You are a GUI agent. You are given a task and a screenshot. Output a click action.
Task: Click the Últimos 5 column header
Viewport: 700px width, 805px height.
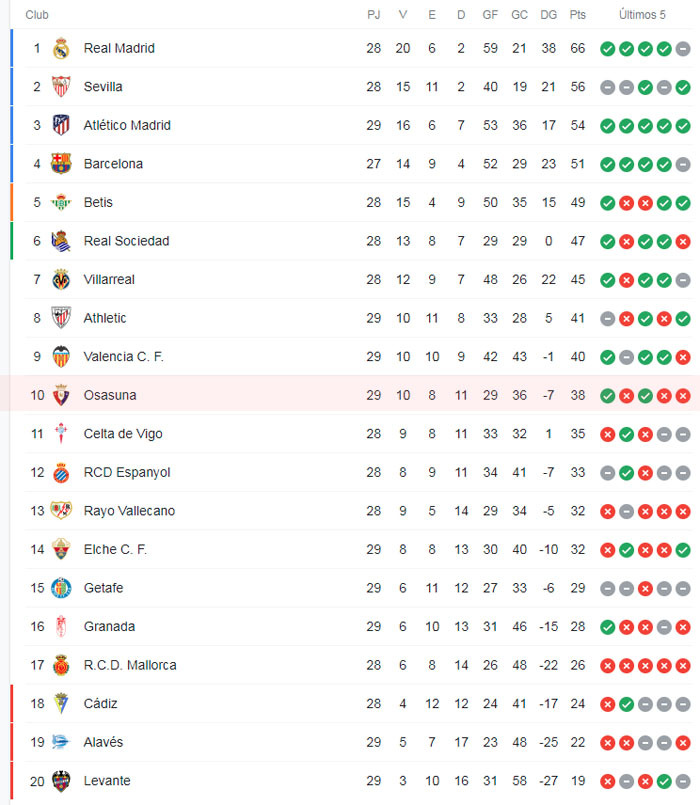pos(642,15)
